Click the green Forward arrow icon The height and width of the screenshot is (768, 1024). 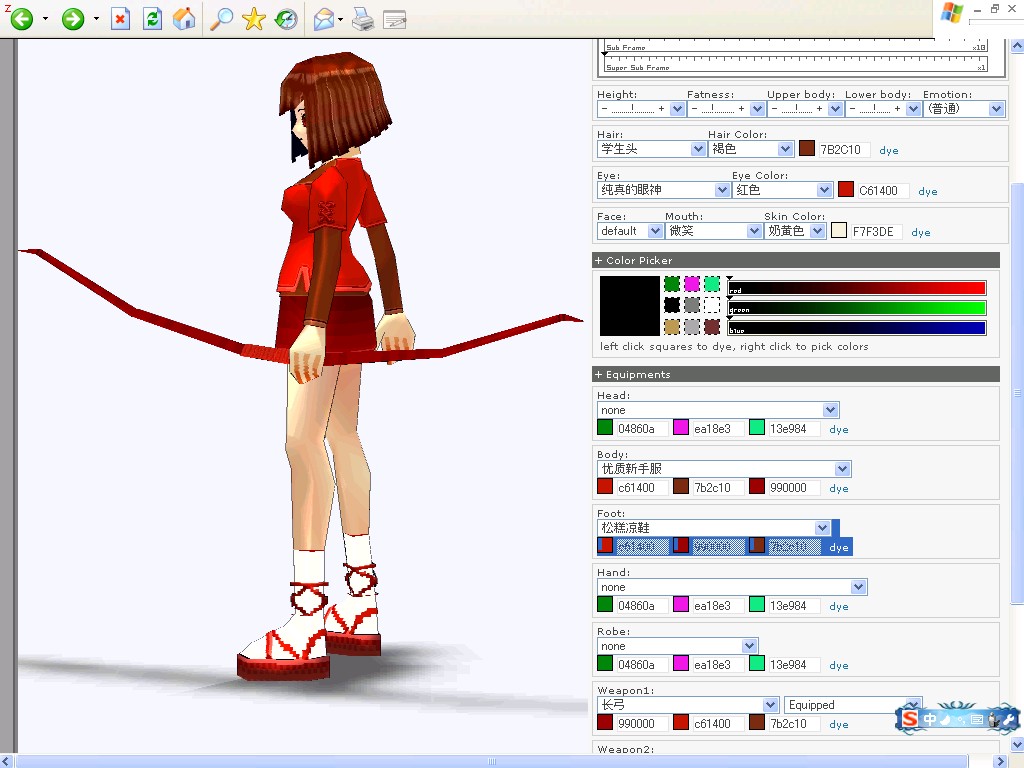[x=72, y=19]
